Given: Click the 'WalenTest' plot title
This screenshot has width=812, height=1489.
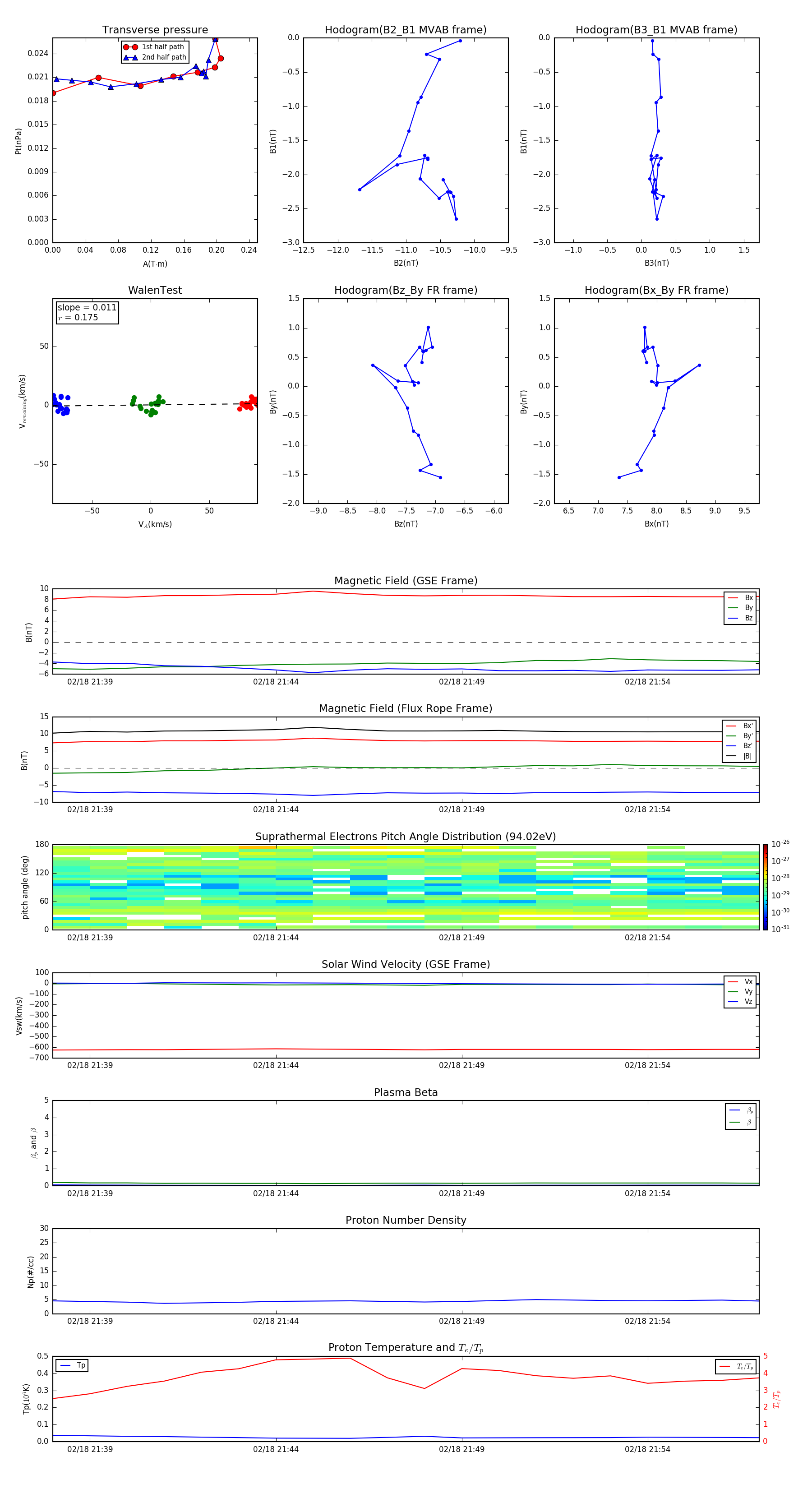Looking at the screenshot, I should pyautogui.click(x=155, y=290).
